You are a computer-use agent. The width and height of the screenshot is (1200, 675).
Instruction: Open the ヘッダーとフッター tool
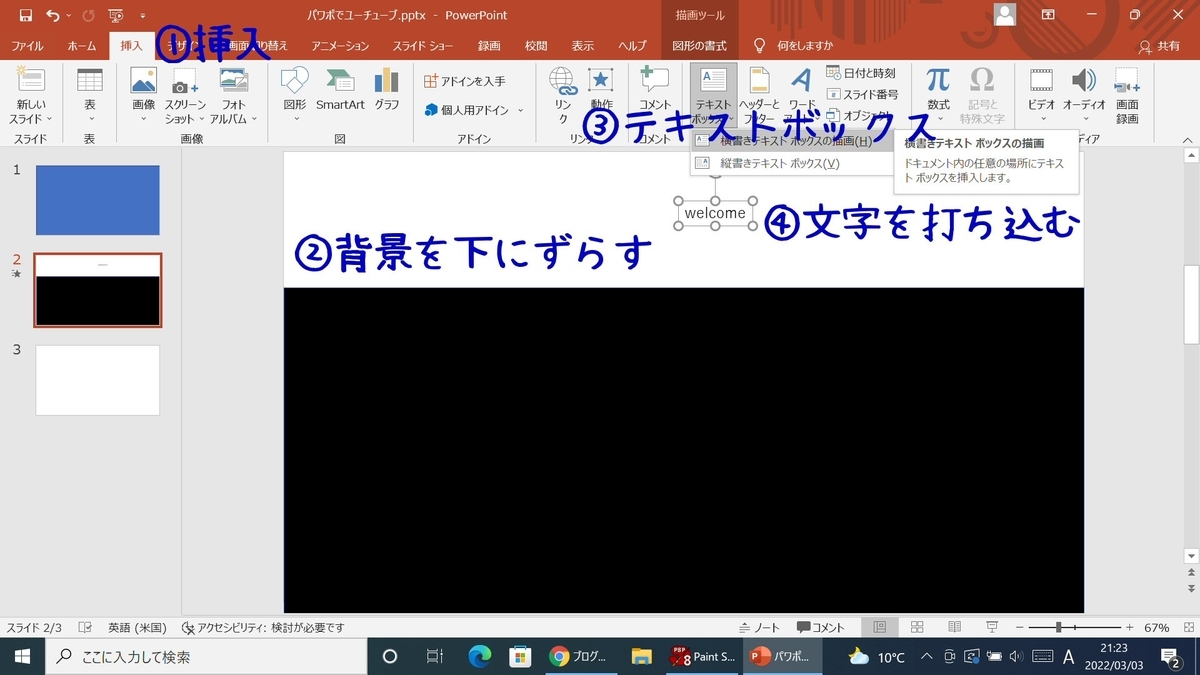tap(759, 95)
